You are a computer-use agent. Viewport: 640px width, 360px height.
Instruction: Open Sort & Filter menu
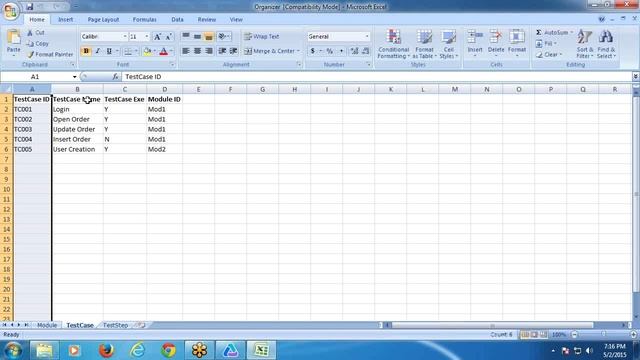tap(584, 44)
